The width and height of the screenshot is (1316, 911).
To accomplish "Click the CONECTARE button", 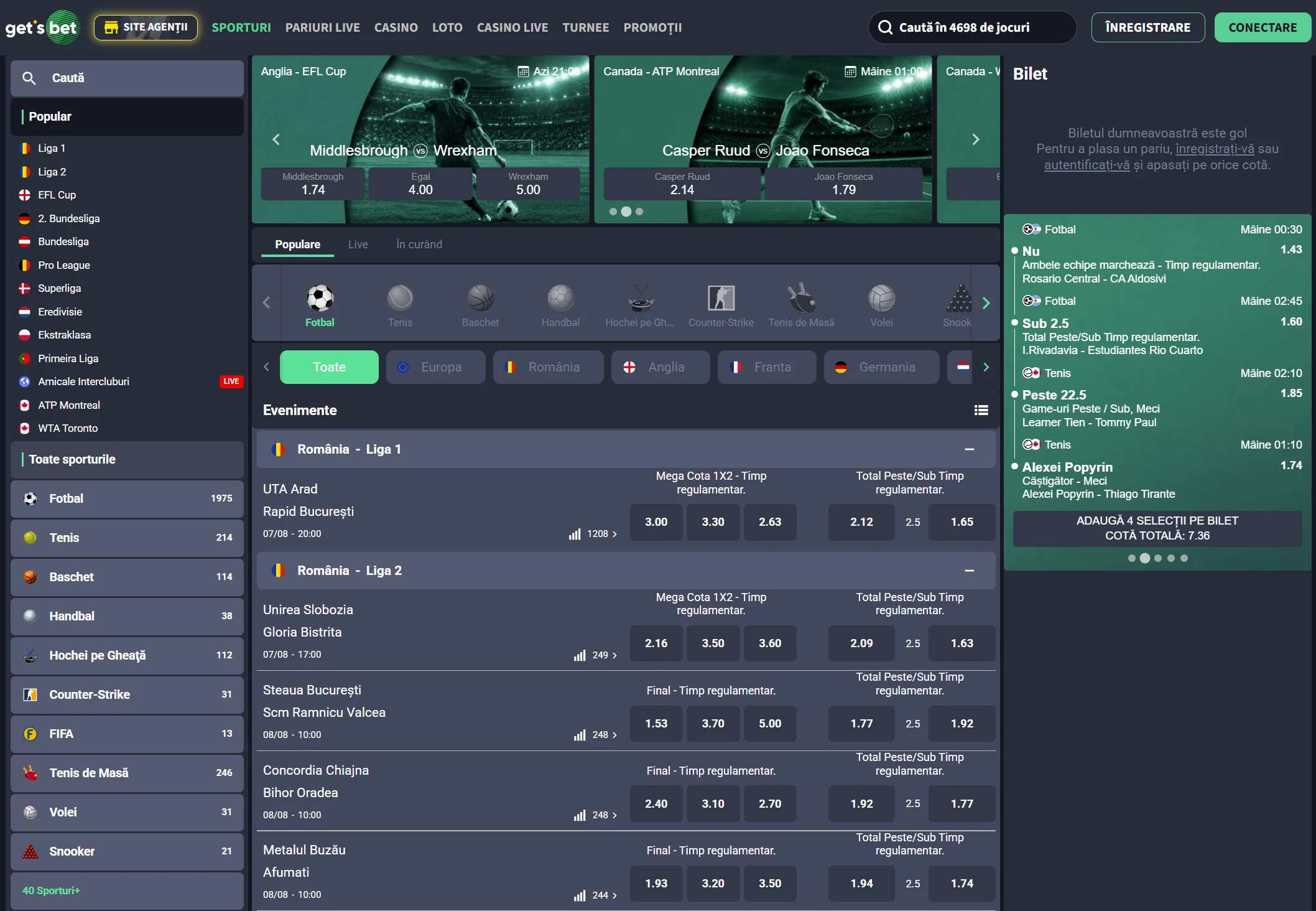I will click(1263, 27).
